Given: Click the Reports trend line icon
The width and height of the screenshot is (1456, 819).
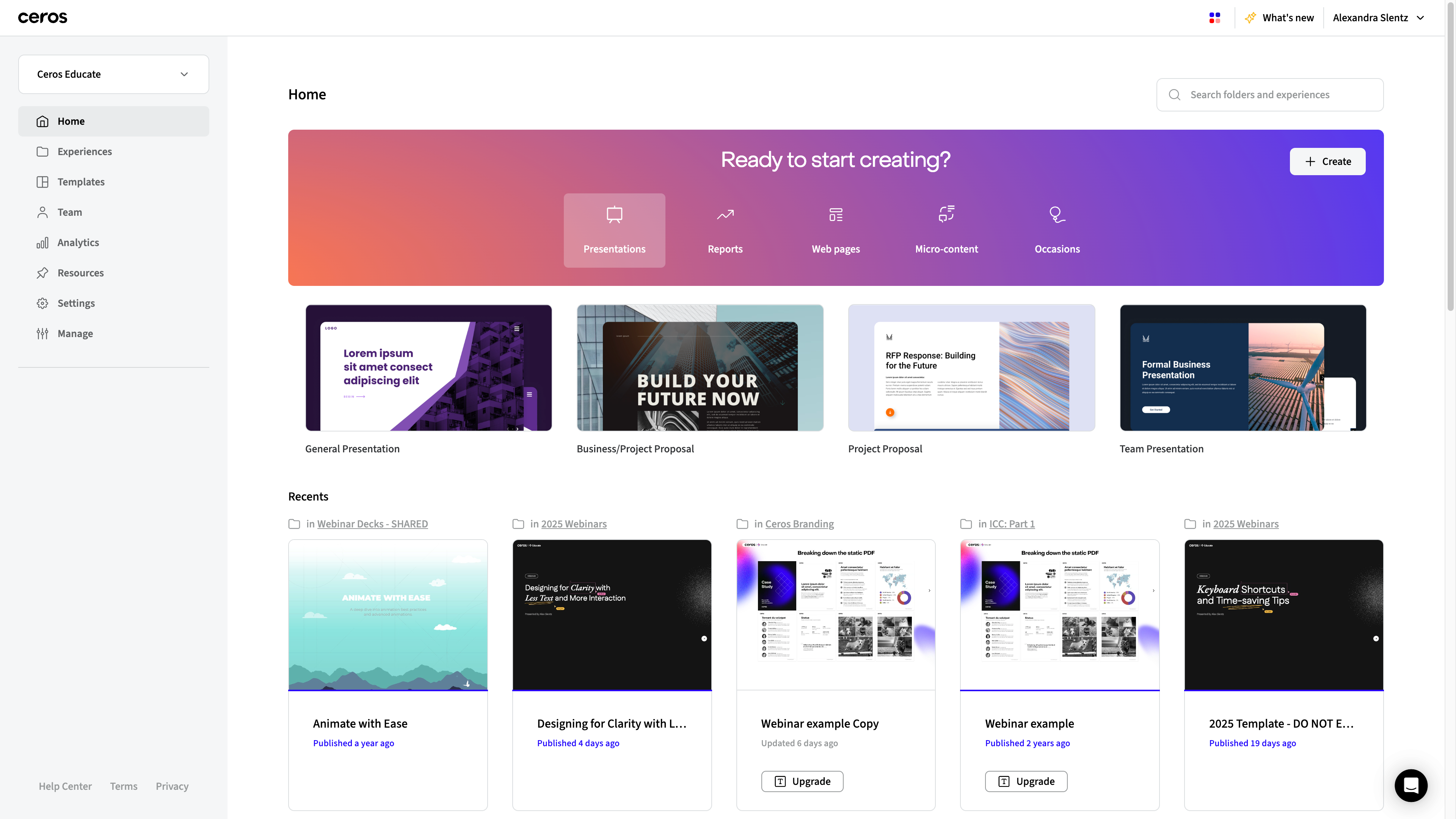Looking at the screenshot, I should click(725, 215).
